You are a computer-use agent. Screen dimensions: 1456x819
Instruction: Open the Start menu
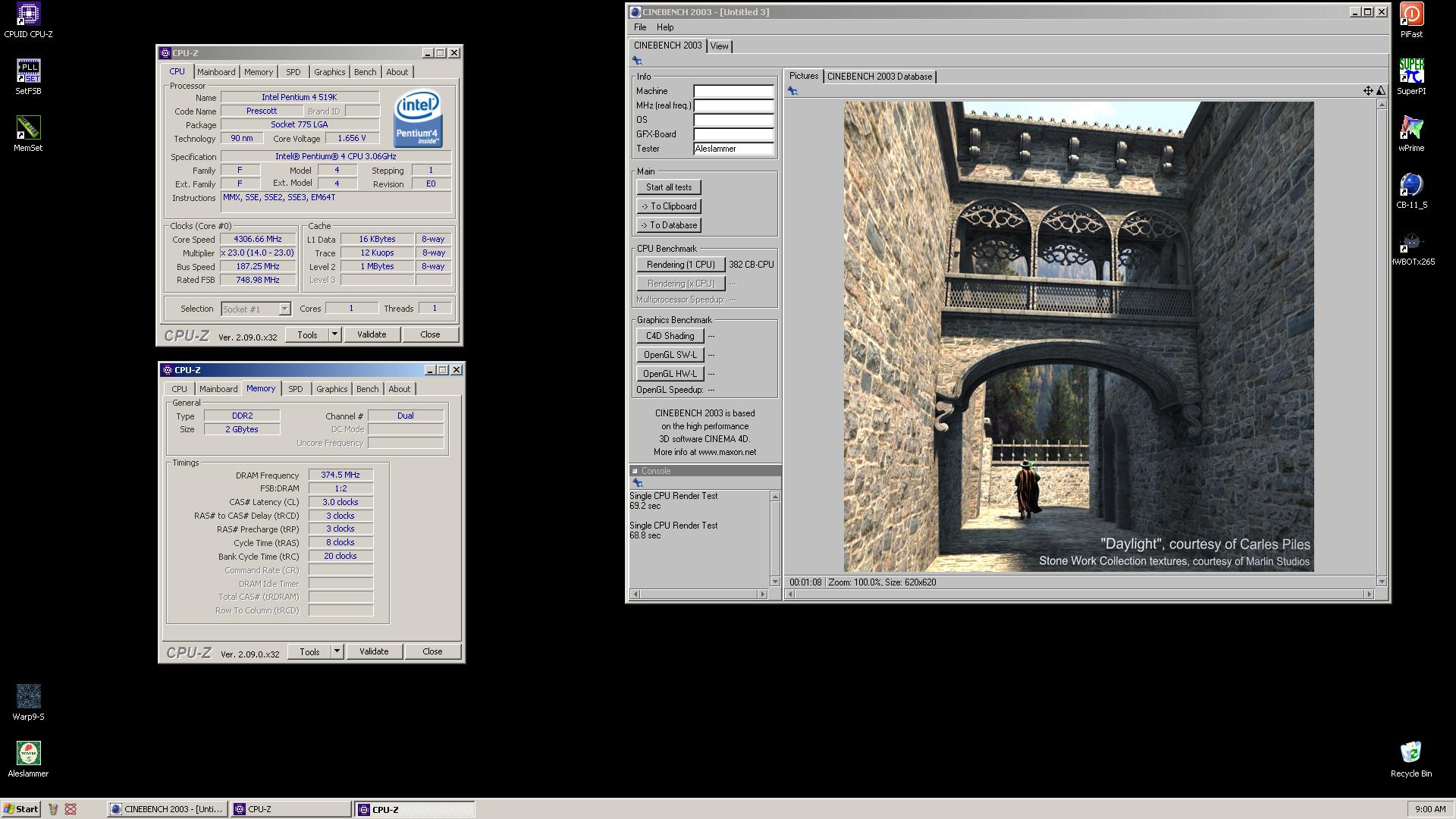pos(20,809)
